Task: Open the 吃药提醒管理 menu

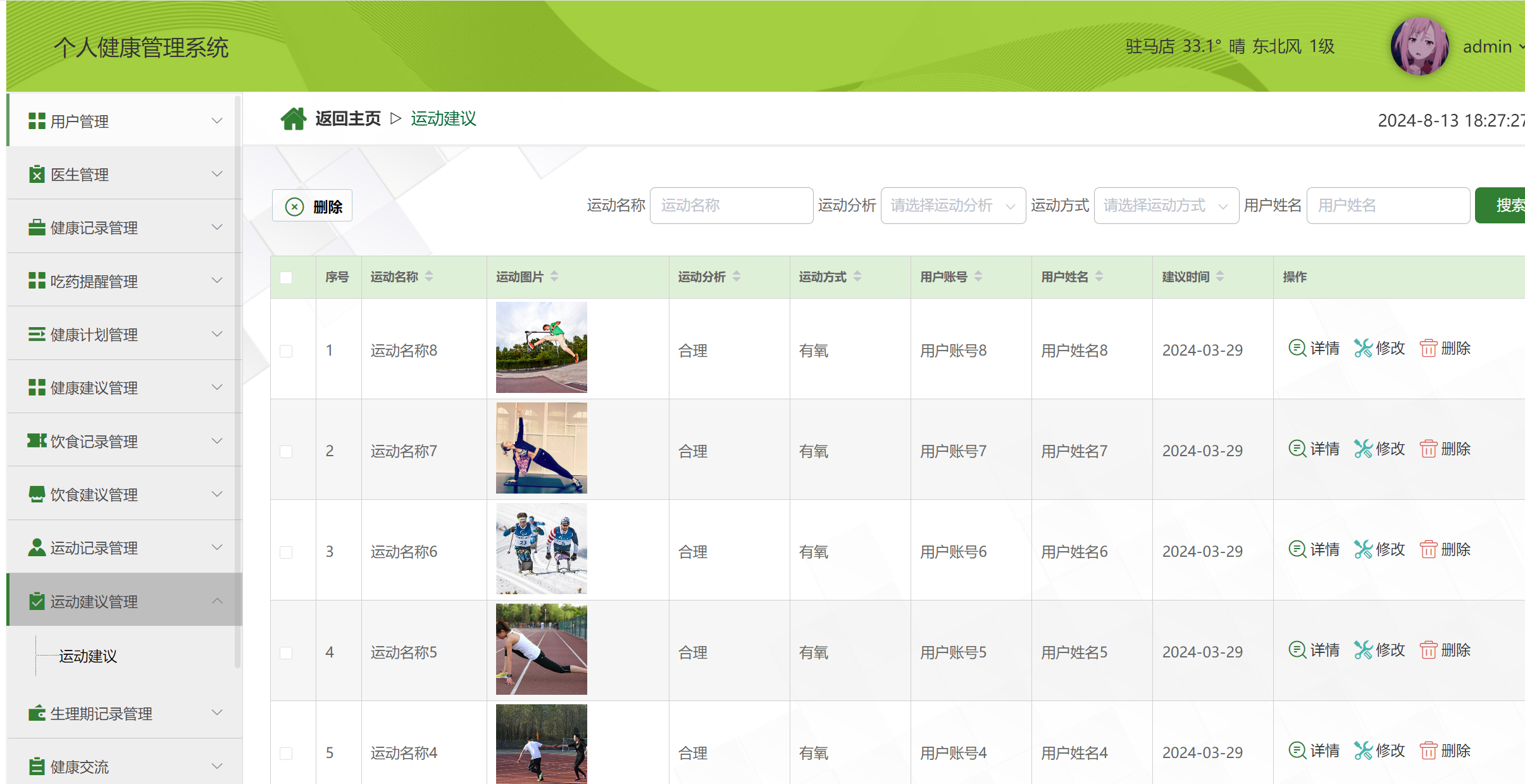Action: (x=124, y=280)
